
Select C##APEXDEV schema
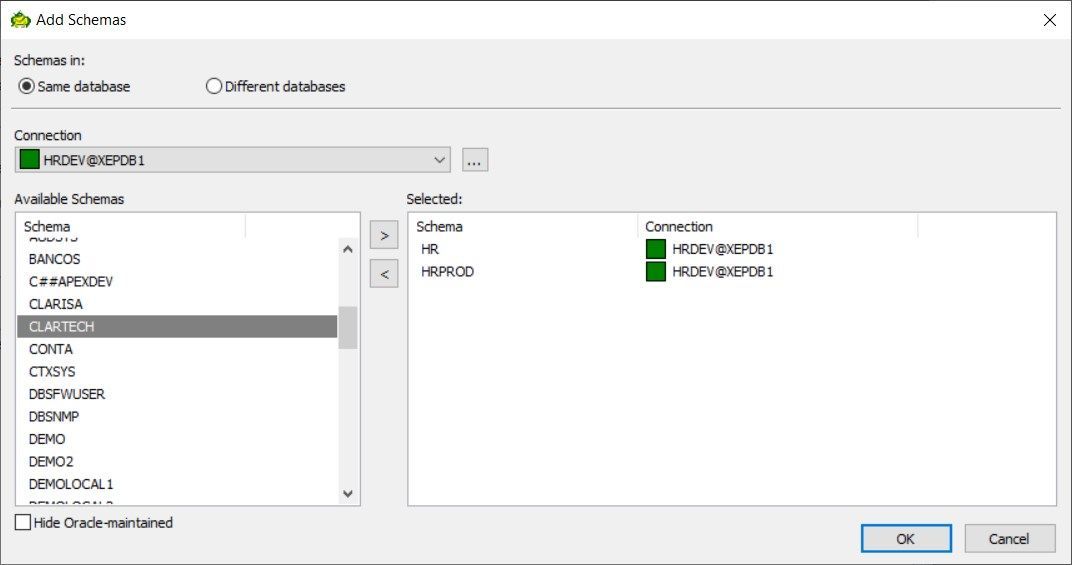pos(177,282)
